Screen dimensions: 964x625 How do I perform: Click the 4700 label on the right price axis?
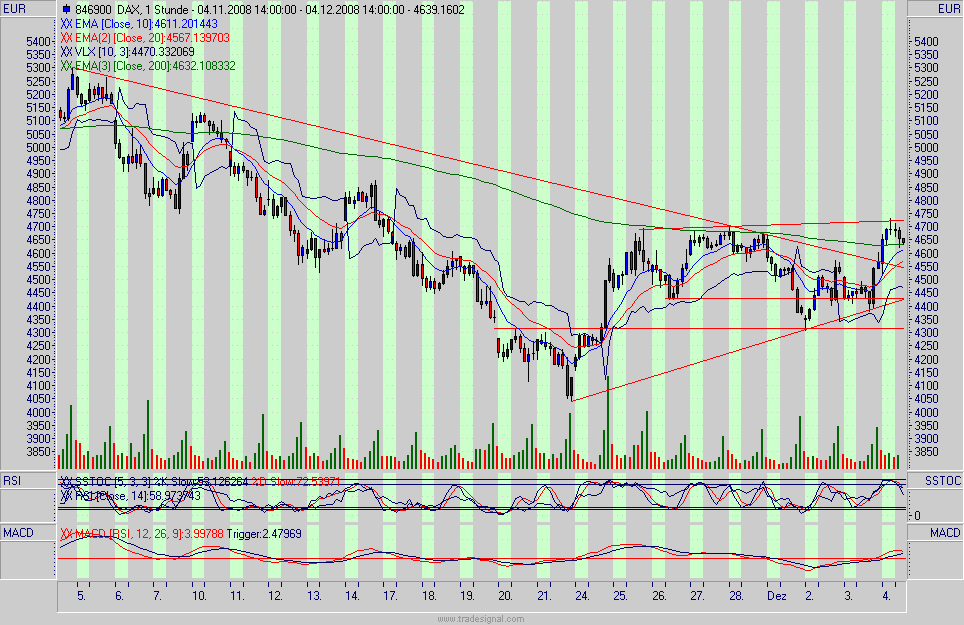click(x=926, y=227)
